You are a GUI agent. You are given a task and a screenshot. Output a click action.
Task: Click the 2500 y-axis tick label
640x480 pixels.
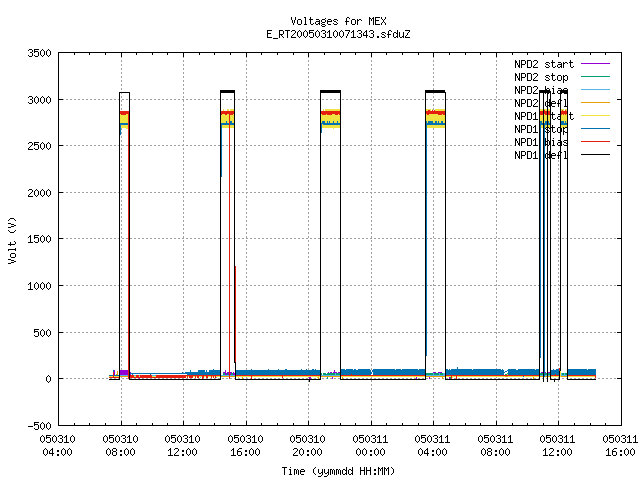point(40,146)
